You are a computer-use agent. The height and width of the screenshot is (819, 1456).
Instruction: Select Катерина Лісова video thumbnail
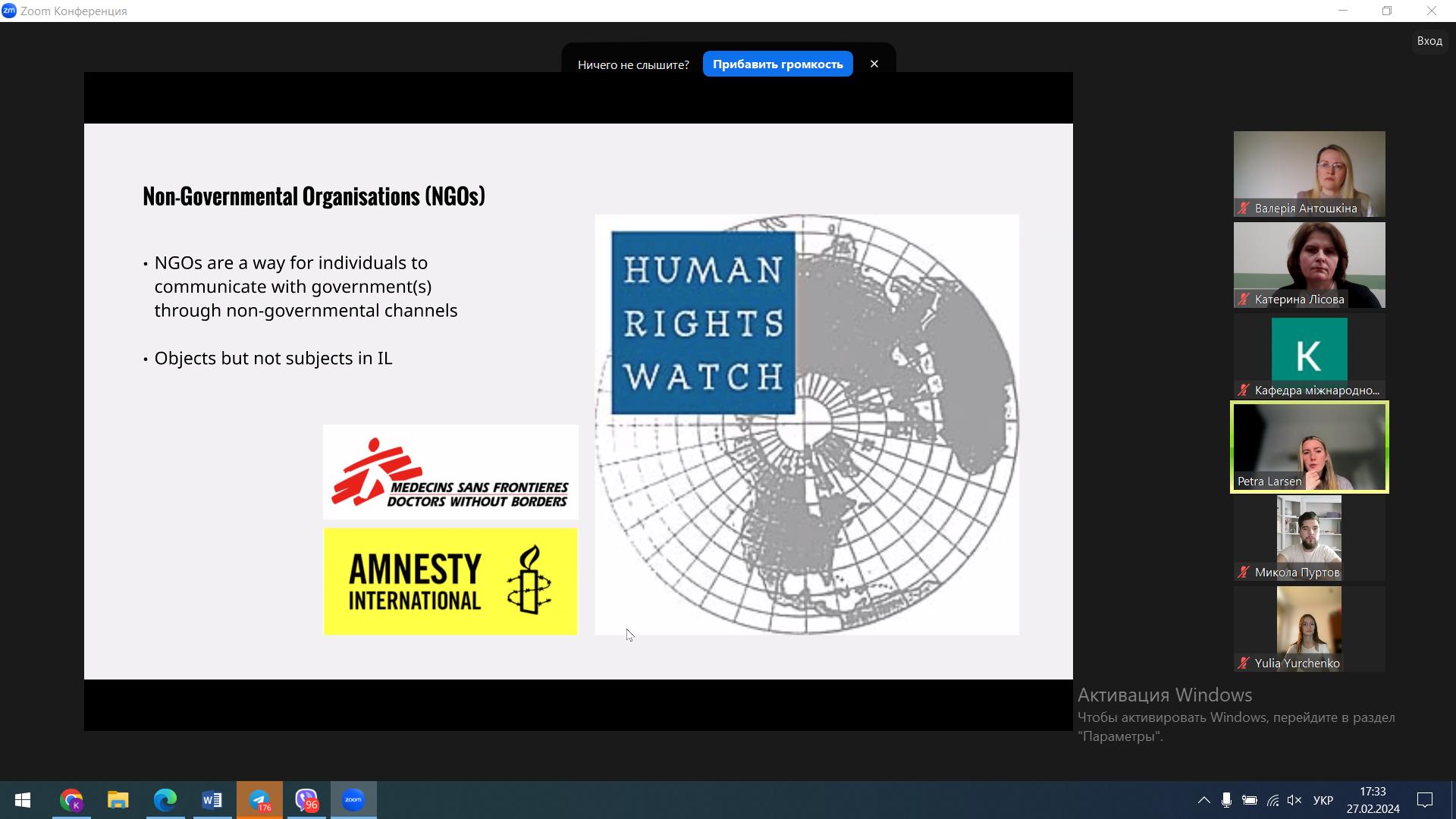click(x=1309, y=265)
